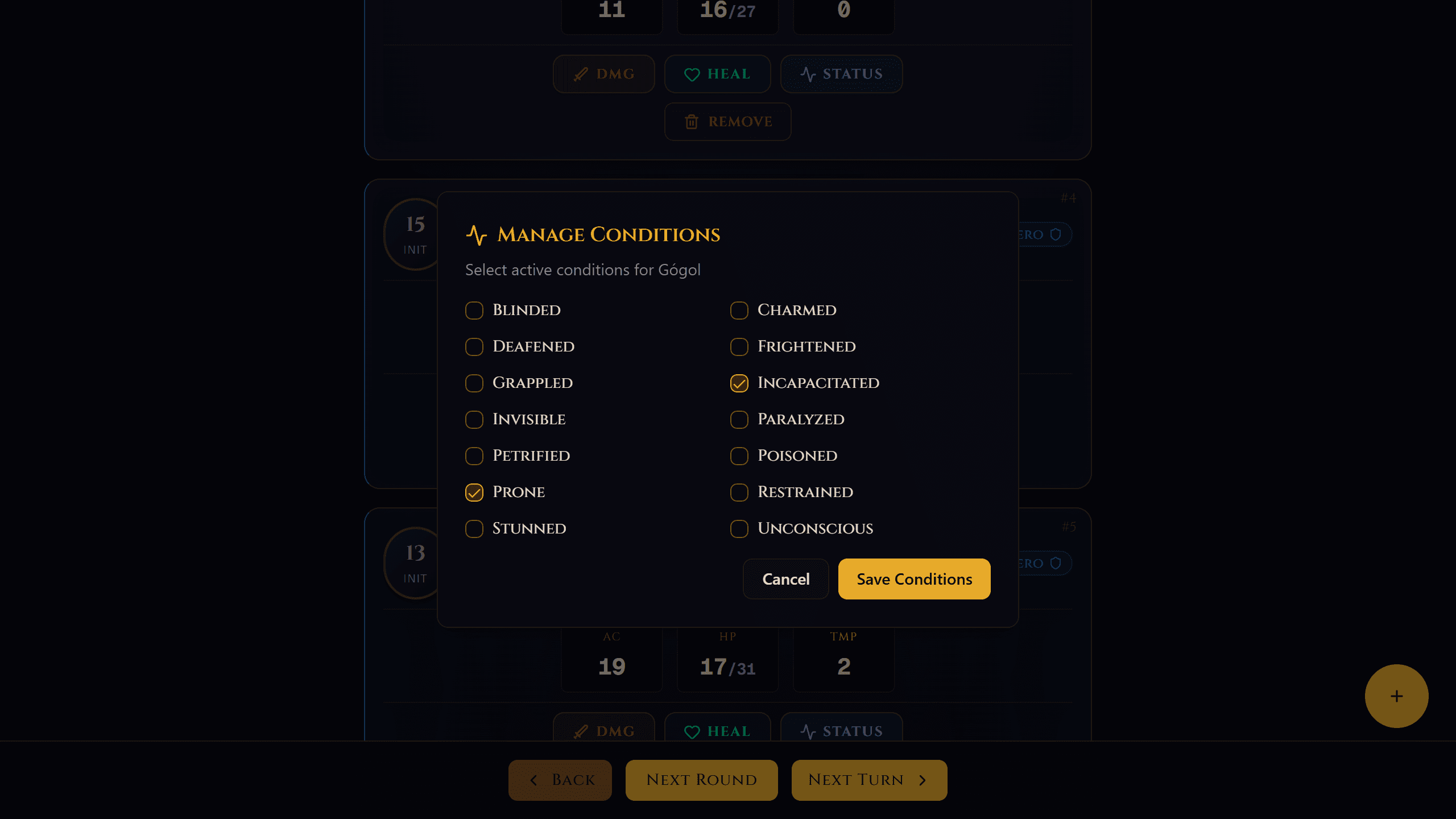
Task: Click the sword DMG button at top
Action: click(604, 74)
